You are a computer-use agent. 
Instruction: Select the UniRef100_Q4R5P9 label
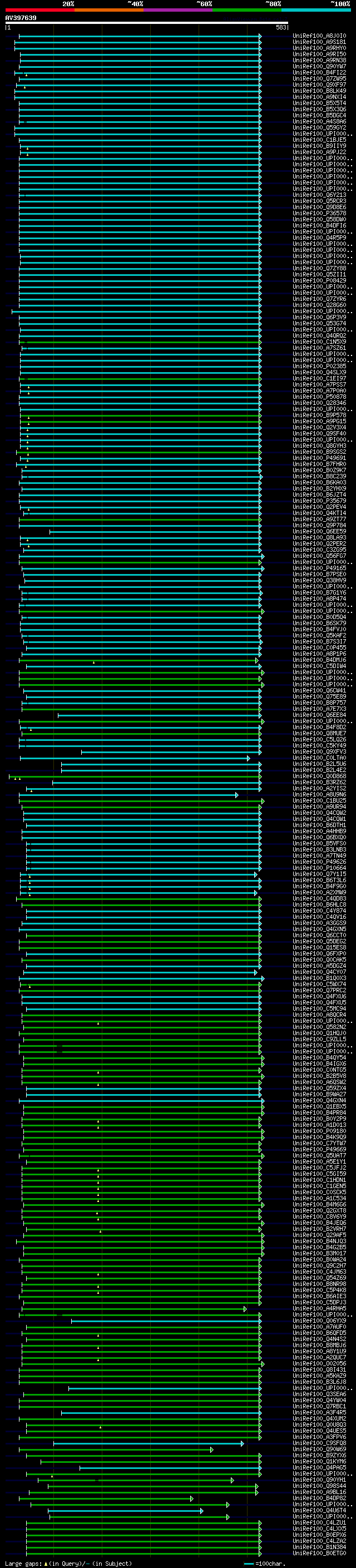[x=319, y=238]
